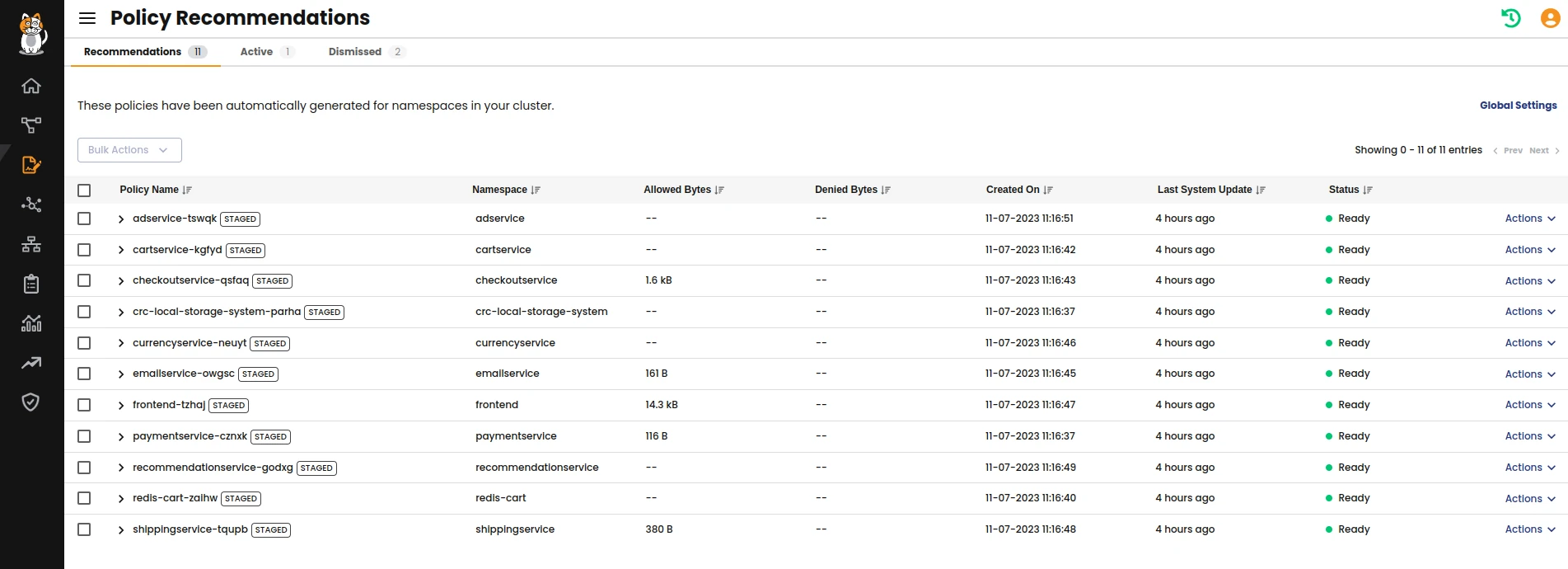1568x569 pixels.
Task: Check the cartservice-kgfyd row checkbox
Action: coord(84,250)
